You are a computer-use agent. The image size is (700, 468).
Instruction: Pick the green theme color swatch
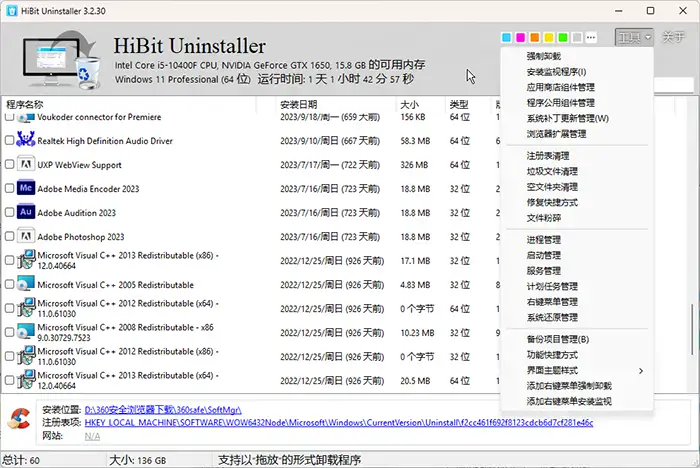(x=563, y=38)
